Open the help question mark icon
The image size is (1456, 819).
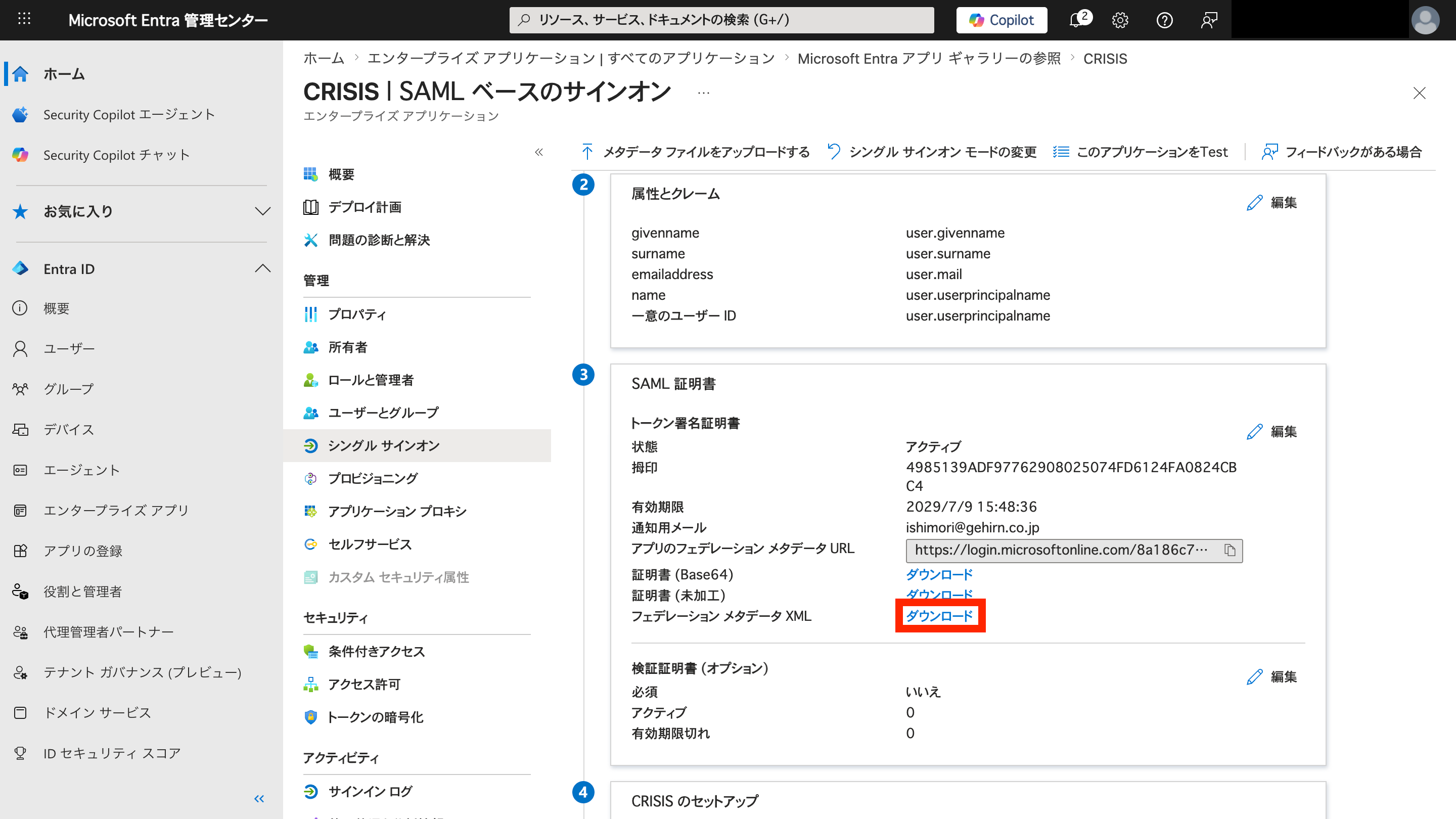pyautogui.click(x=1164, y=20)
